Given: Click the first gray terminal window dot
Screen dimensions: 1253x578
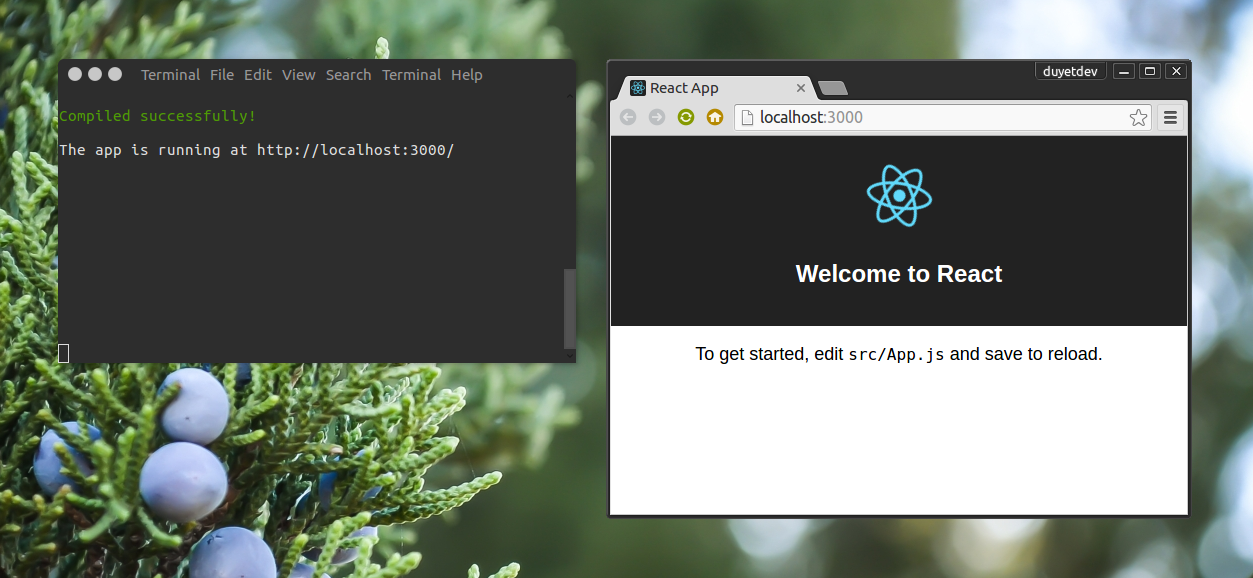Looking at the screenshot, I should point(75,74).
